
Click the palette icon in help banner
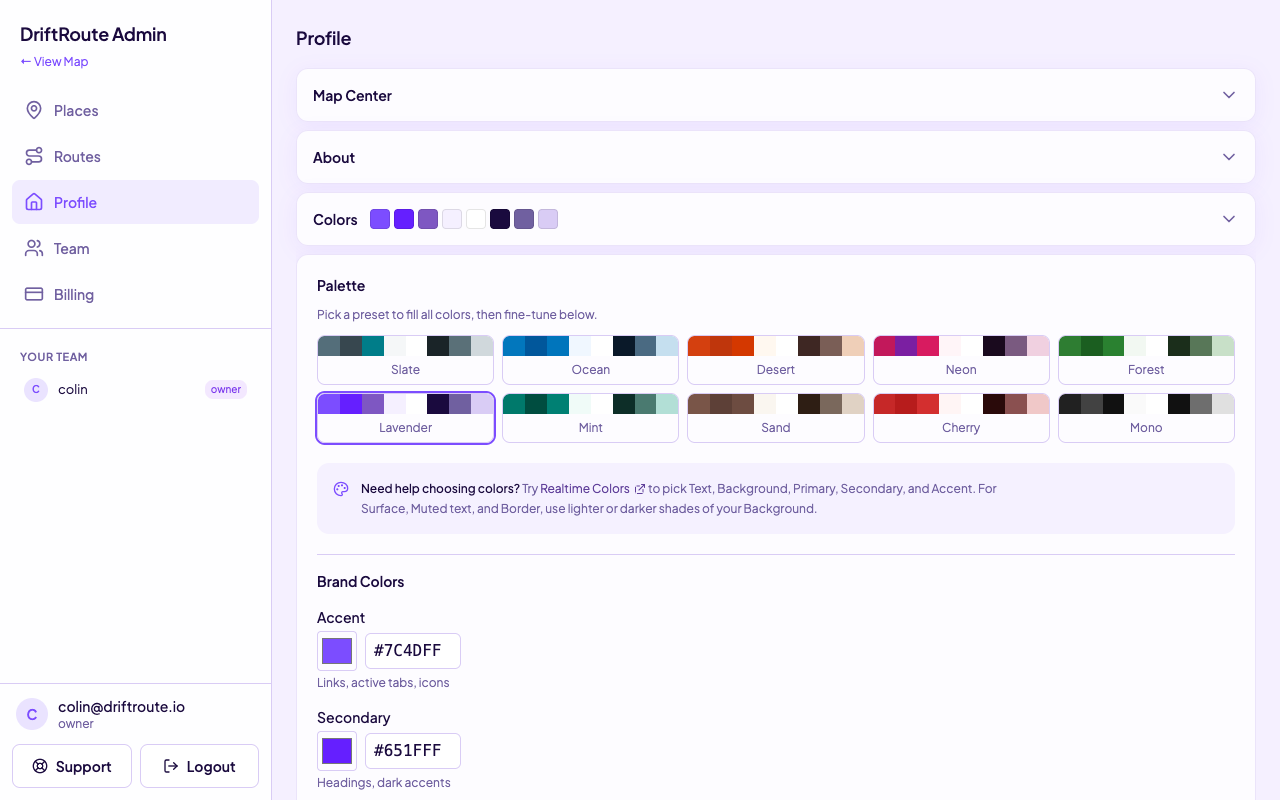coord(341,489)
